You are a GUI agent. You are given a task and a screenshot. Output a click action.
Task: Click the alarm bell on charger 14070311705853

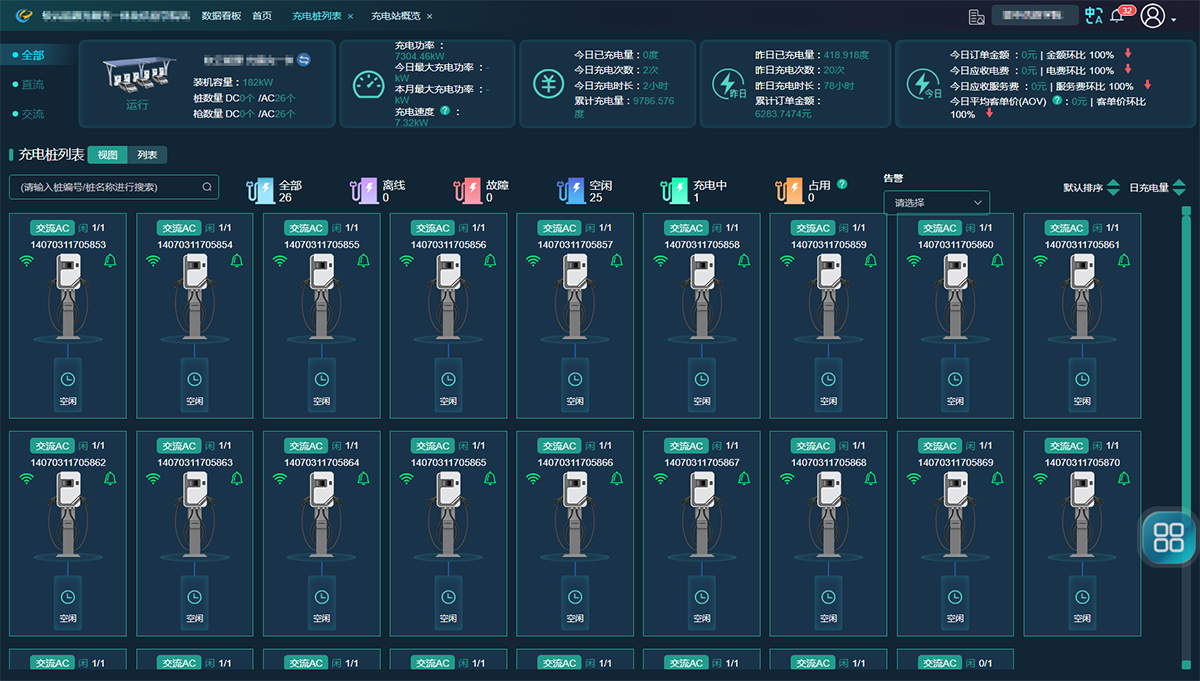(x=110, y=261)
